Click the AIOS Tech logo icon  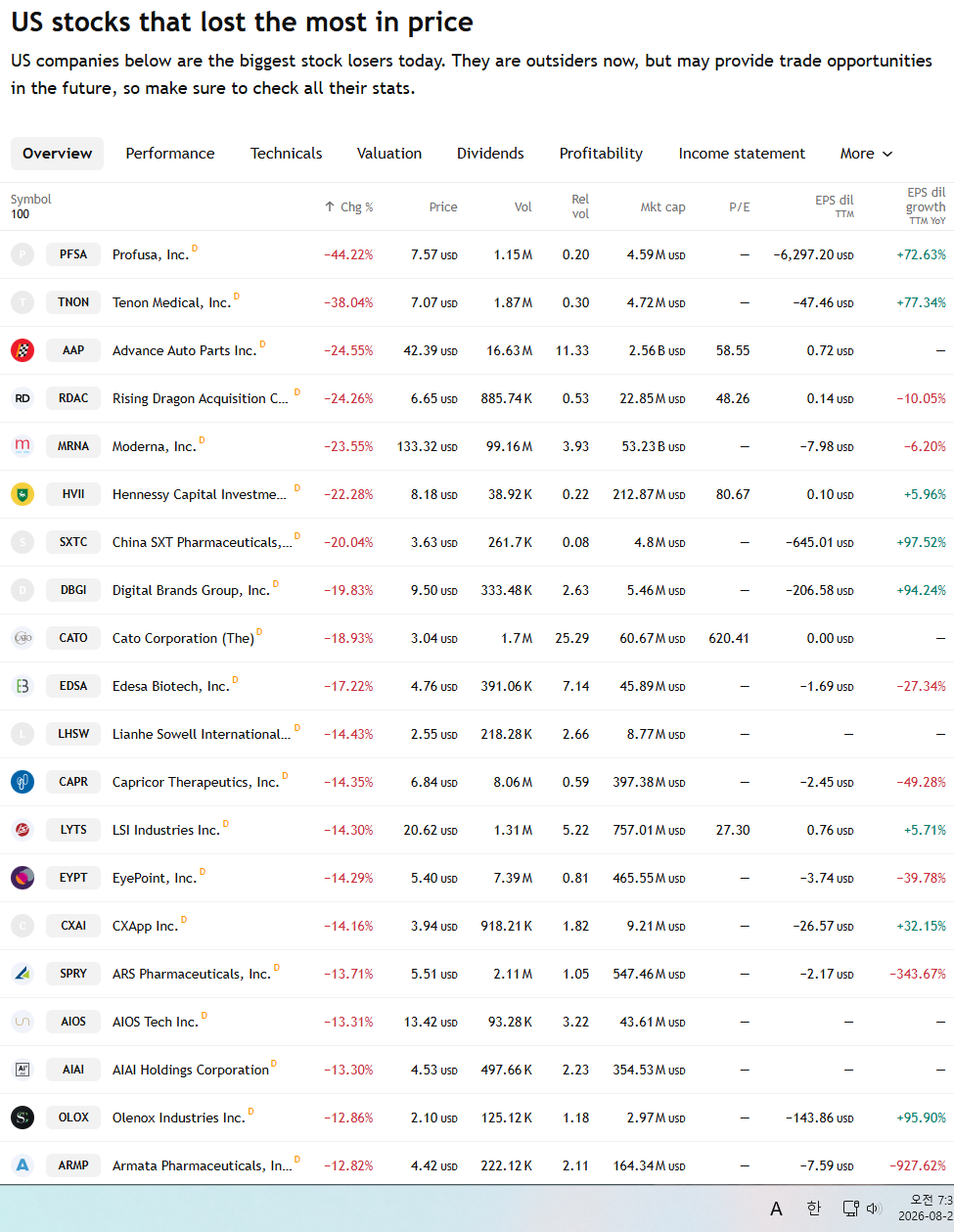23,1022
